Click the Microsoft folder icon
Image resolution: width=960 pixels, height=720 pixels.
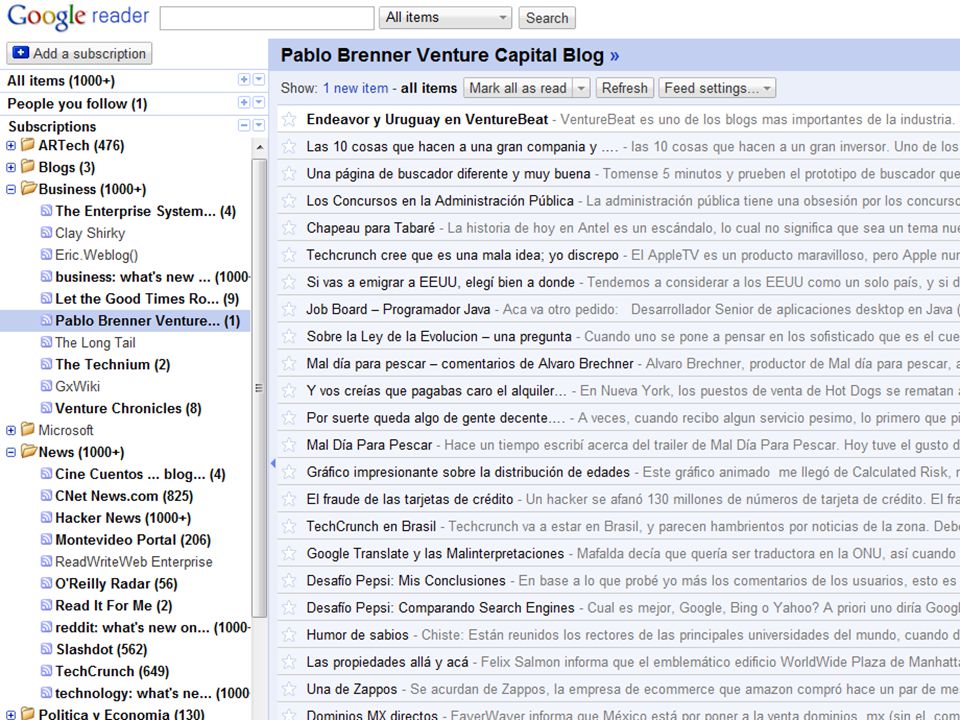(28, 430)
